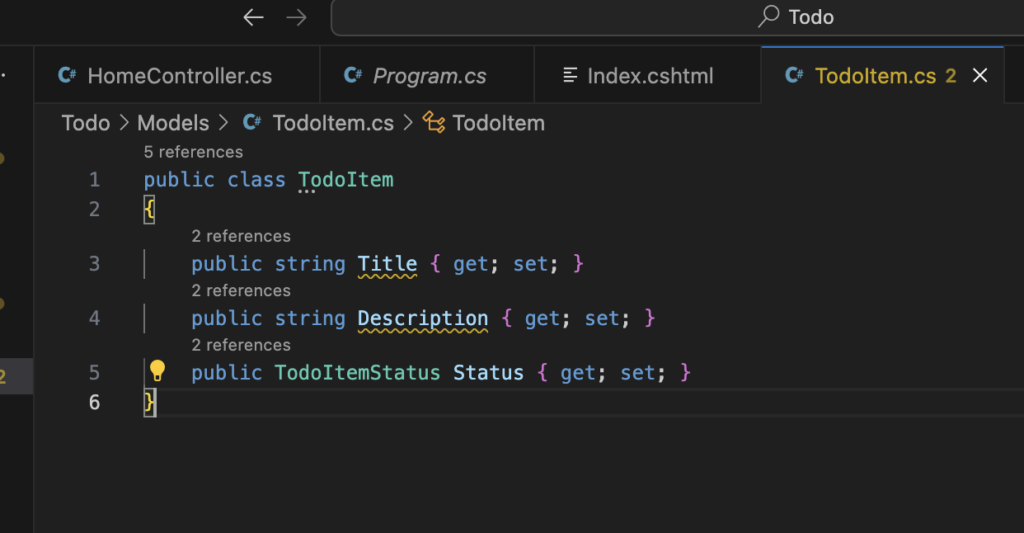Image resolution: width=1024 pixels, height=533 pixels.
Task: Click the Todo search command bar
Action: point(677,18)
